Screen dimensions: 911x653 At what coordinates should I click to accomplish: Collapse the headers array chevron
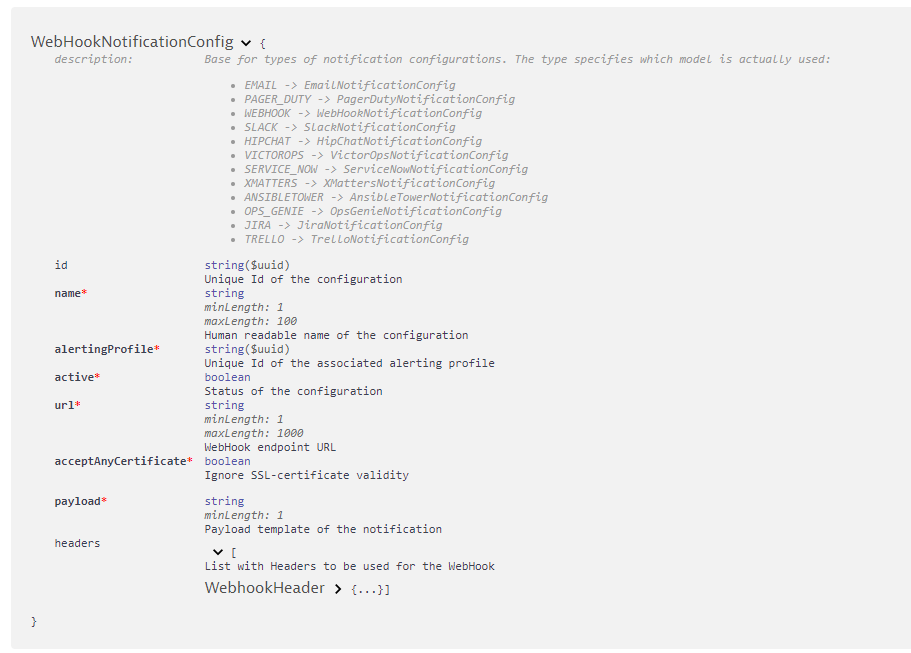(x=218, y=552)
